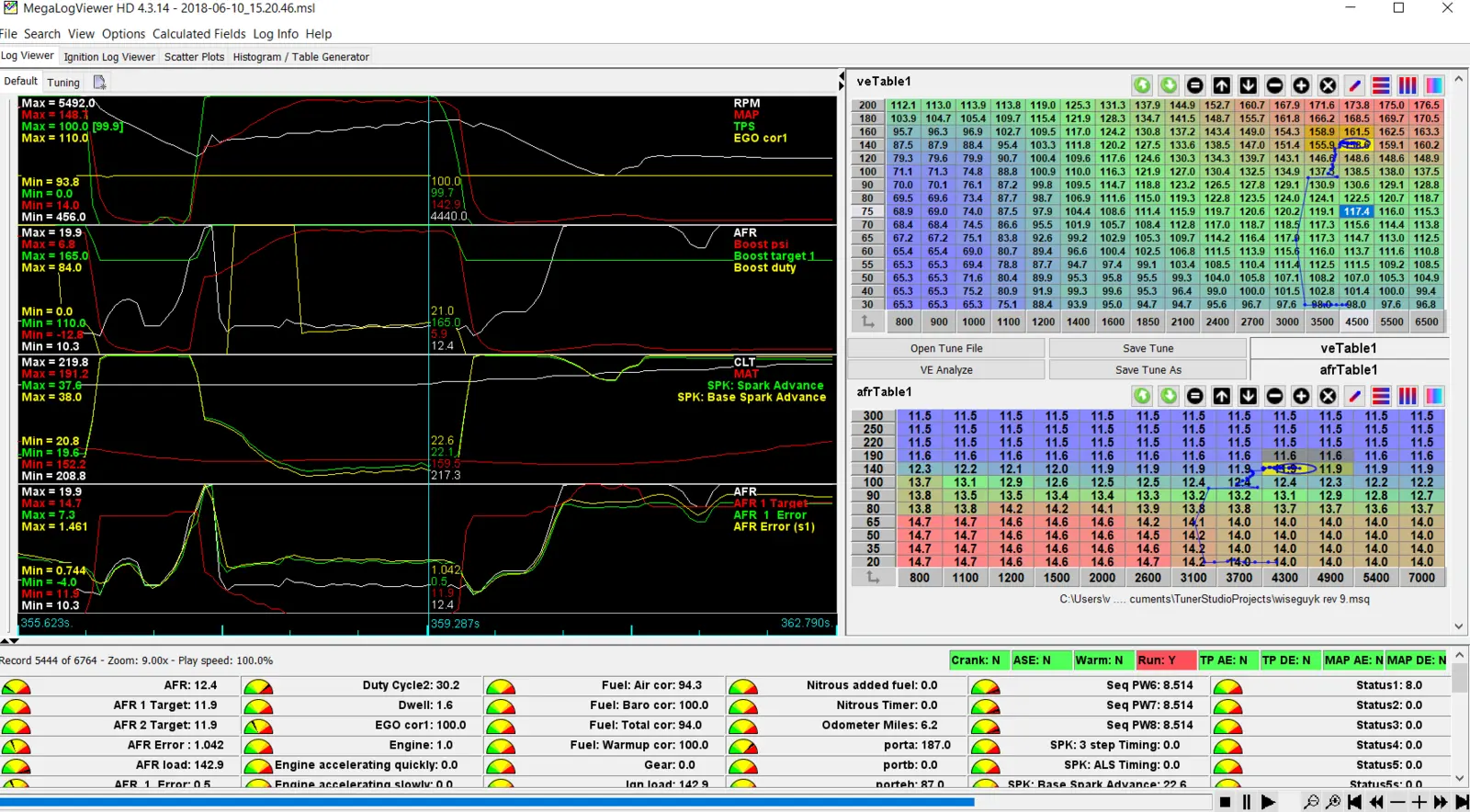Stop log playback
1470x812 pixels.
click(1225, 802)
